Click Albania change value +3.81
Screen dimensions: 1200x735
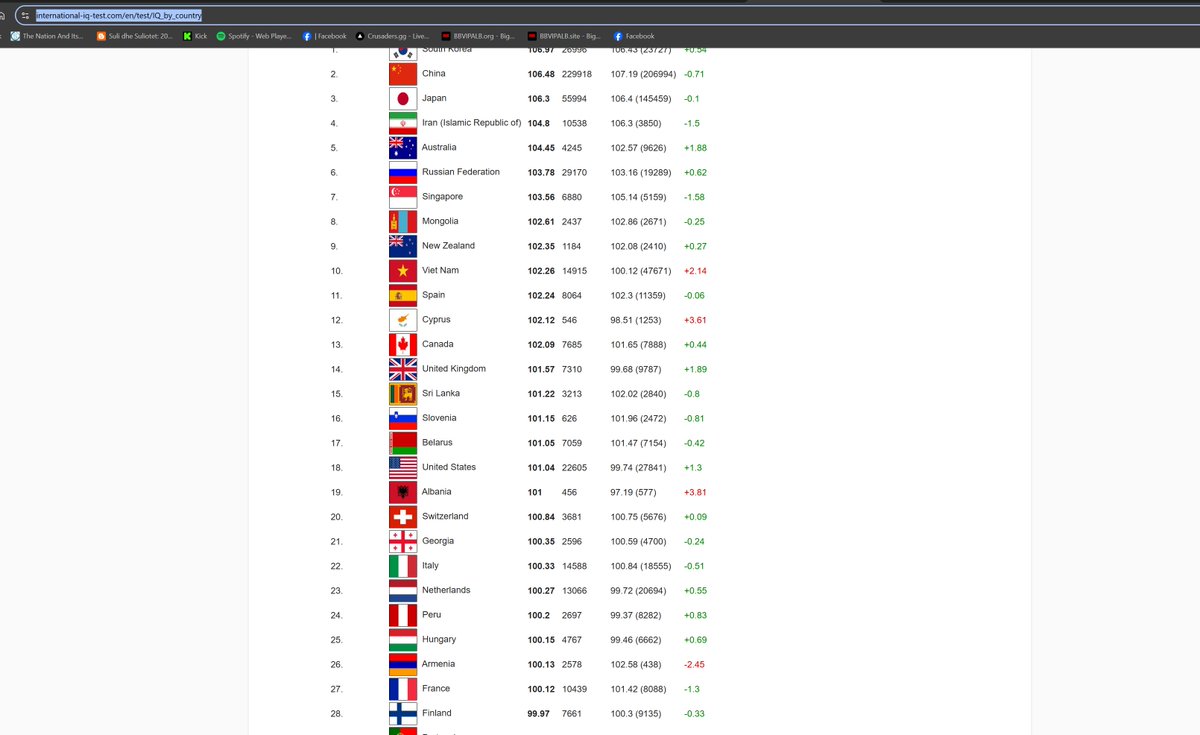click(695, 492)
